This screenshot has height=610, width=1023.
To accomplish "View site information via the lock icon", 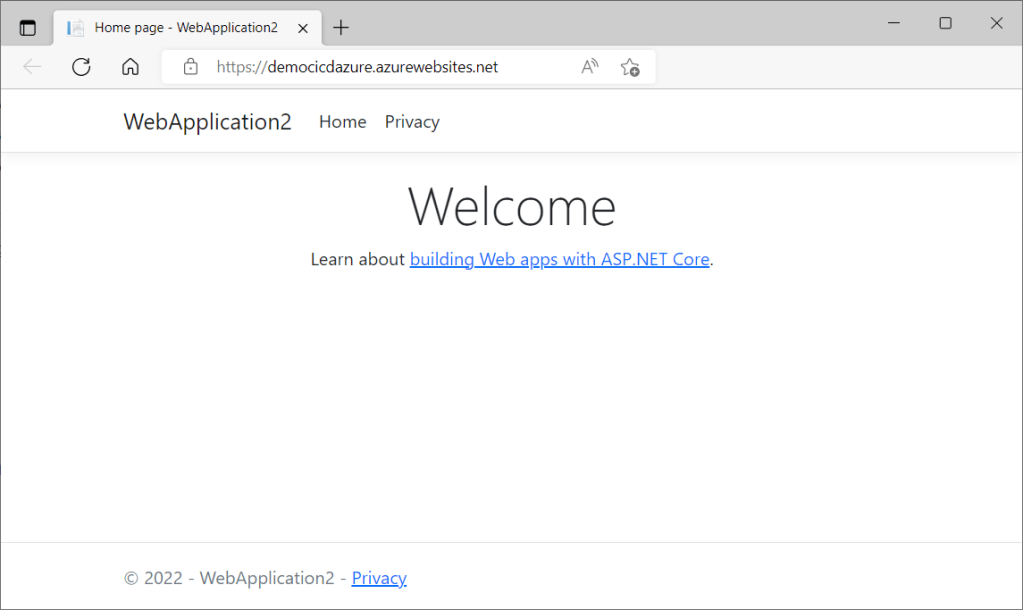I will tap(191, 67).
